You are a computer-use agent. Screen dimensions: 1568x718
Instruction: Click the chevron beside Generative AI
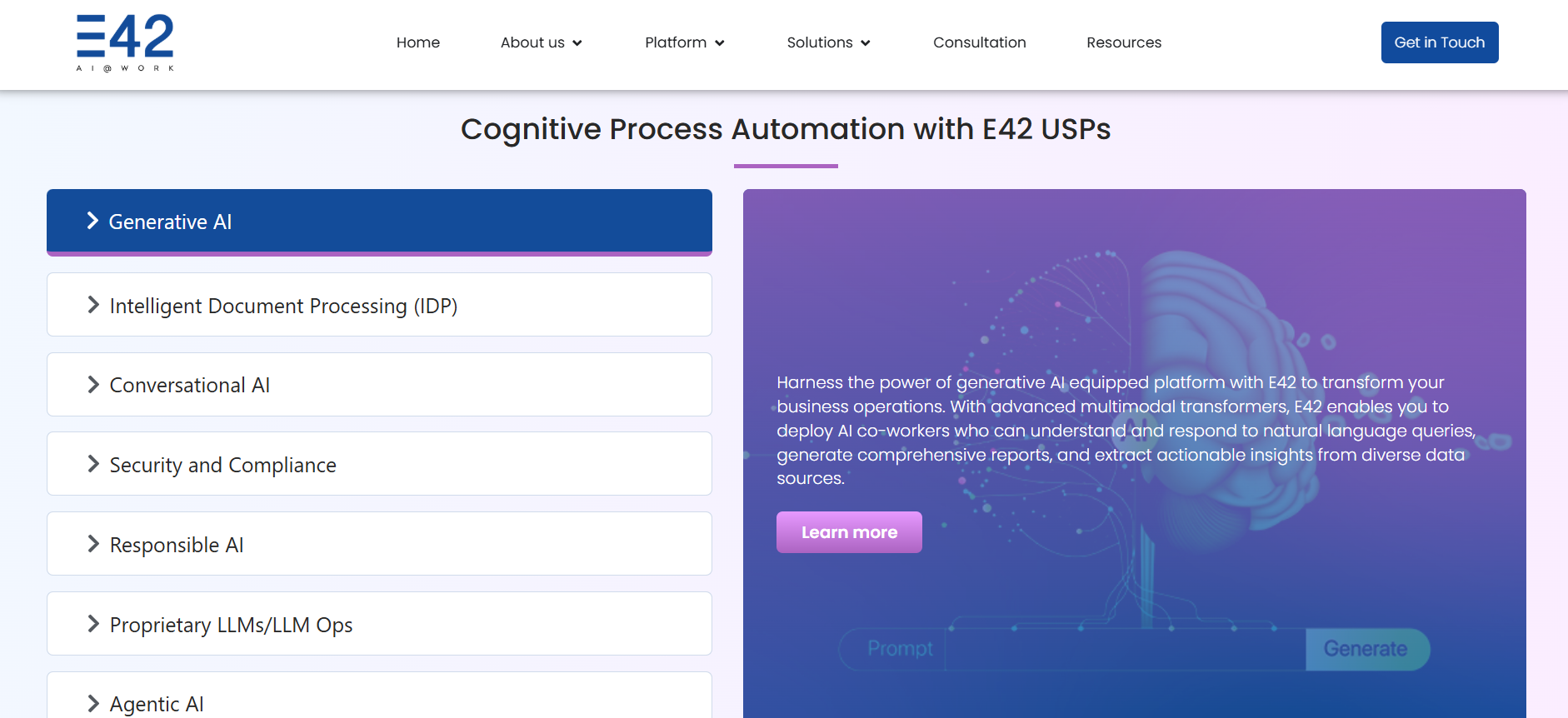[92, 221]
